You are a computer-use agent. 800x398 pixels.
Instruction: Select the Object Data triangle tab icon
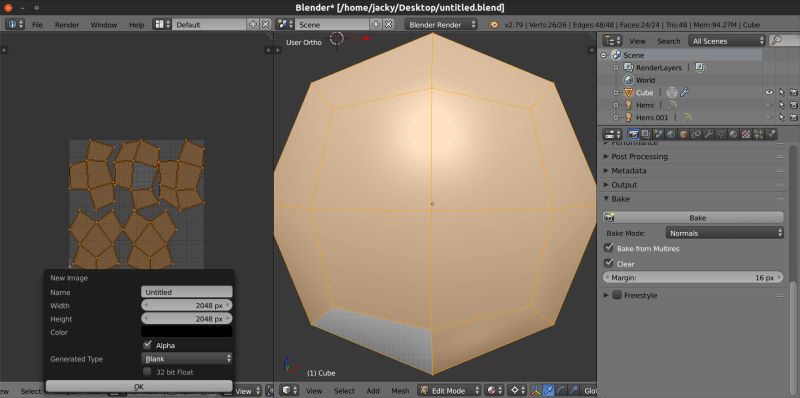click(x=721, y=134)
